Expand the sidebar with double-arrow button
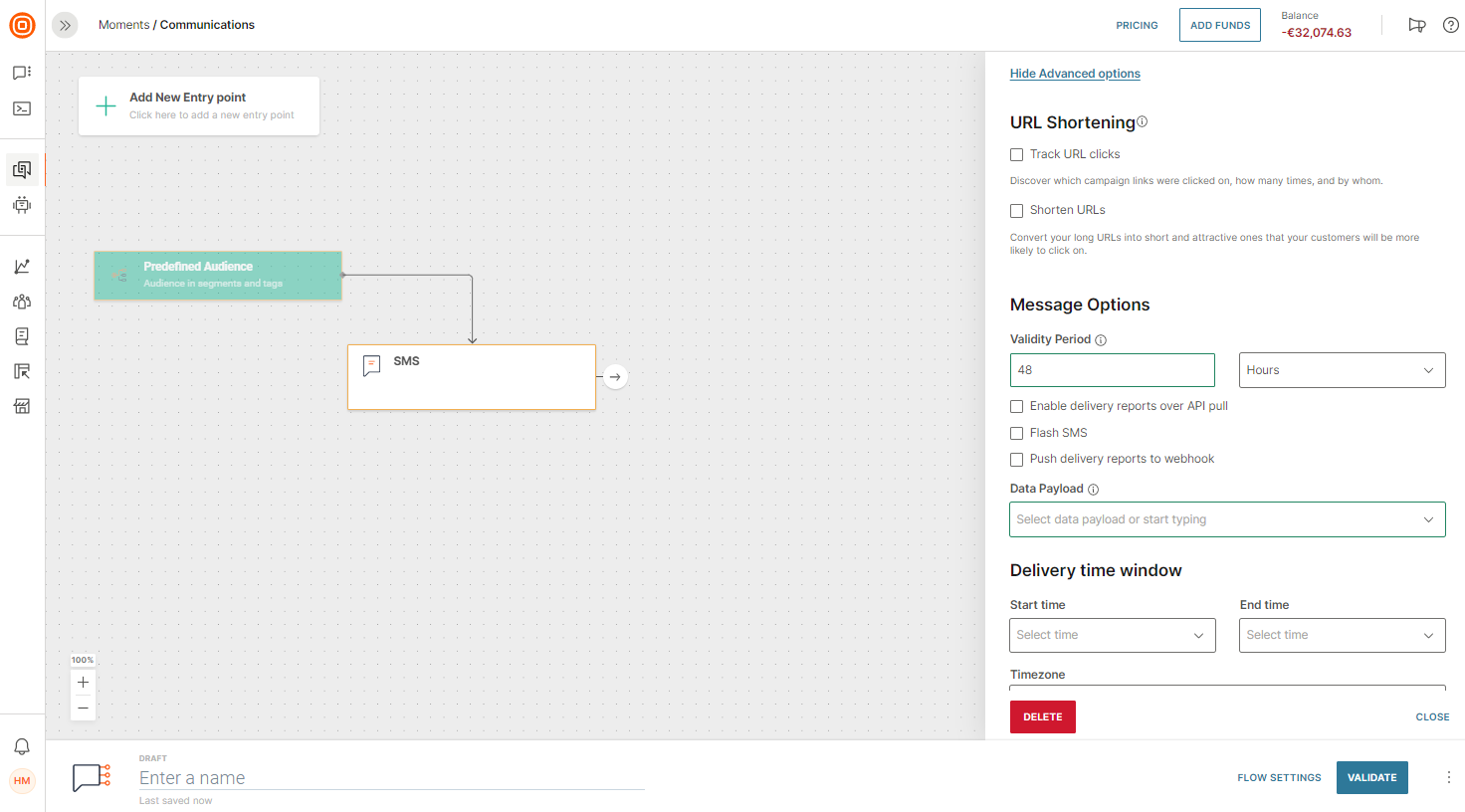Viewport: 1465px width, 812px height. tap(65, 25)
